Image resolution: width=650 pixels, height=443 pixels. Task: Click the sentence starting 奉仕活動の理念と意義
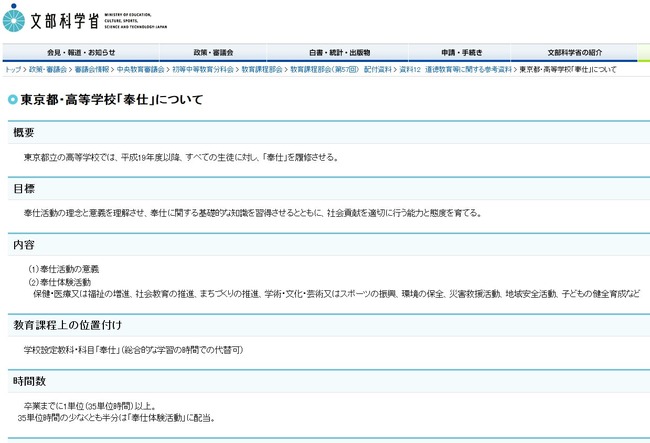253,213
